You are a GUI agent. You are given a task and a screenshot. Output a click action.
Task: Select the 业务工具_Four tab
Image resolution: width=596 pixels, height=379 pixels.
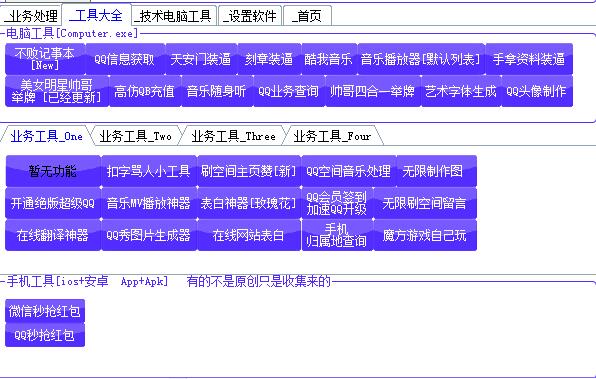[332, 136]
